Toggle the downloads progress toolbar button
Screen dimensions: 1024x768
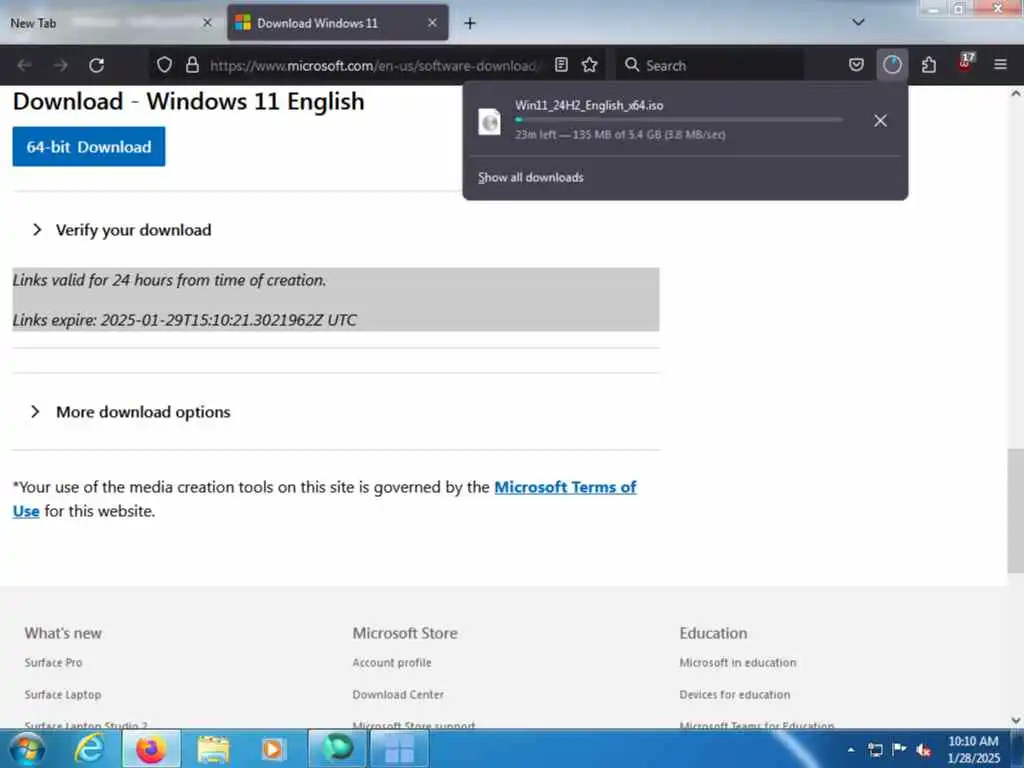coord(892,65)
